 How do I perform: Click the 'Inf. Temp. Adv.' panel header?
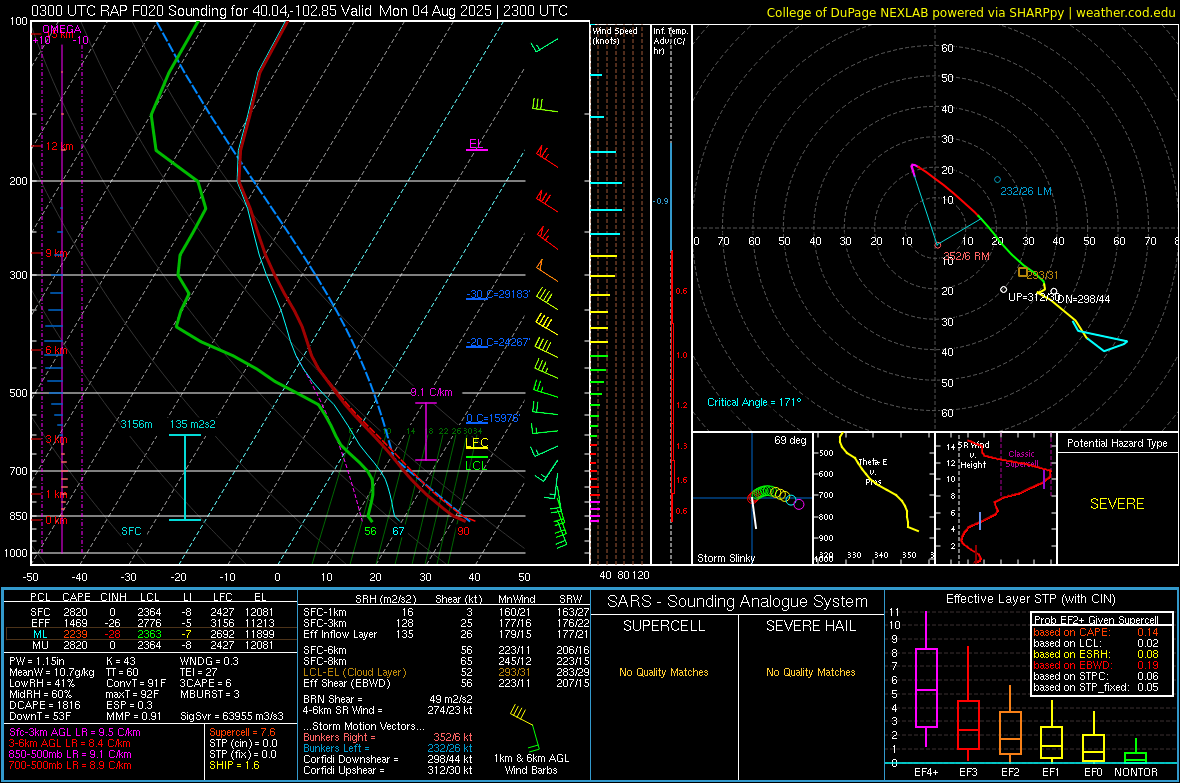670,41
